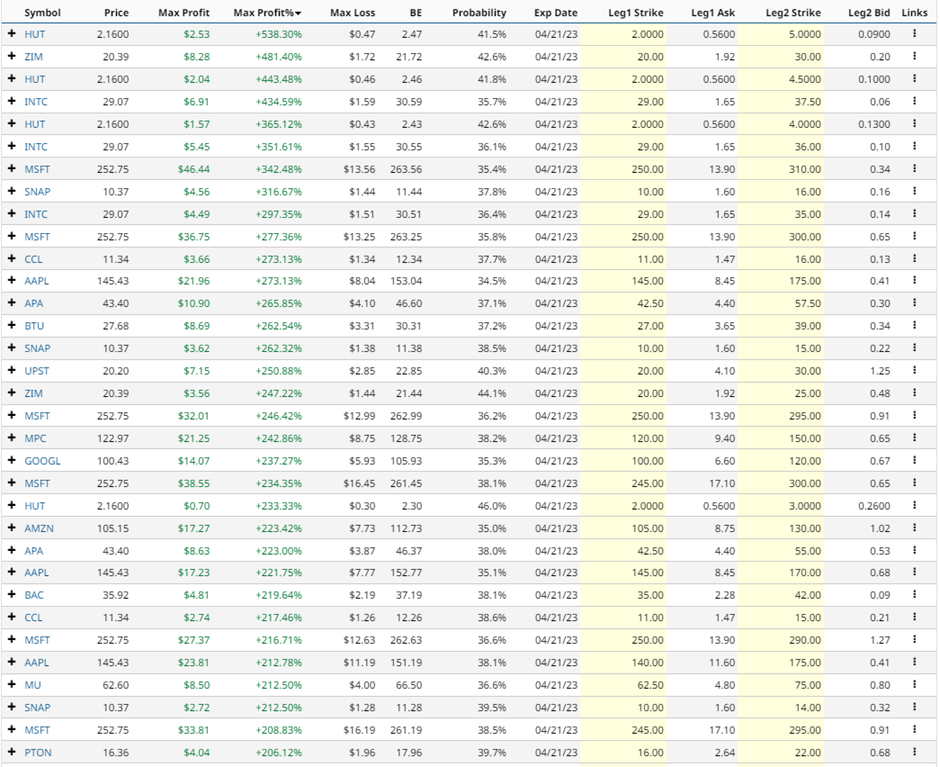Open links menu for CCL $2.74 profit row
Viewport: 940px width, 767px height.
[914, 617]
